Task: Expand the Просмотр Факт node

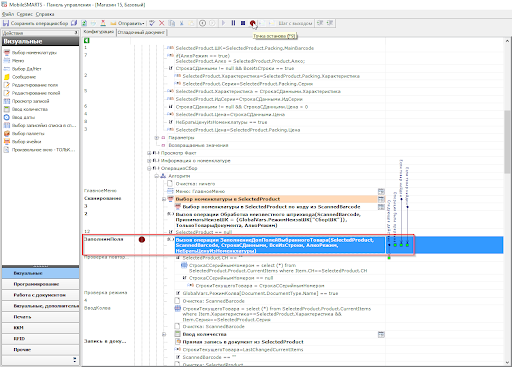Action: 149,153
